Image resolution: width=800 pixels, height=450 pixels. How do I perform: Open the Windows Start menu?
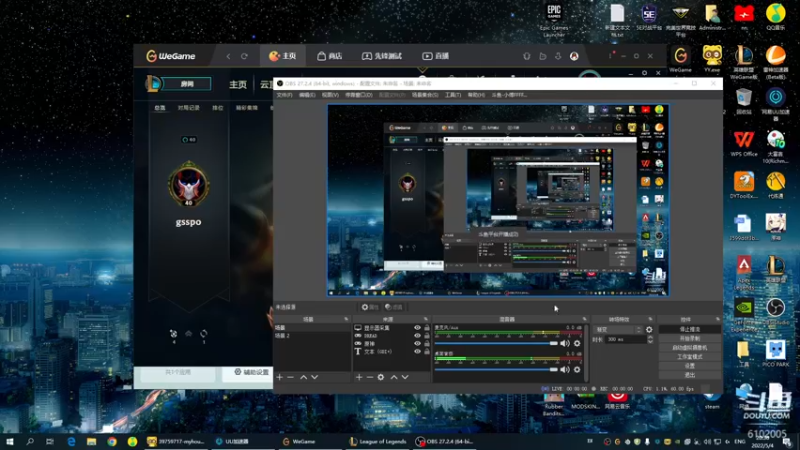point(9,441)
